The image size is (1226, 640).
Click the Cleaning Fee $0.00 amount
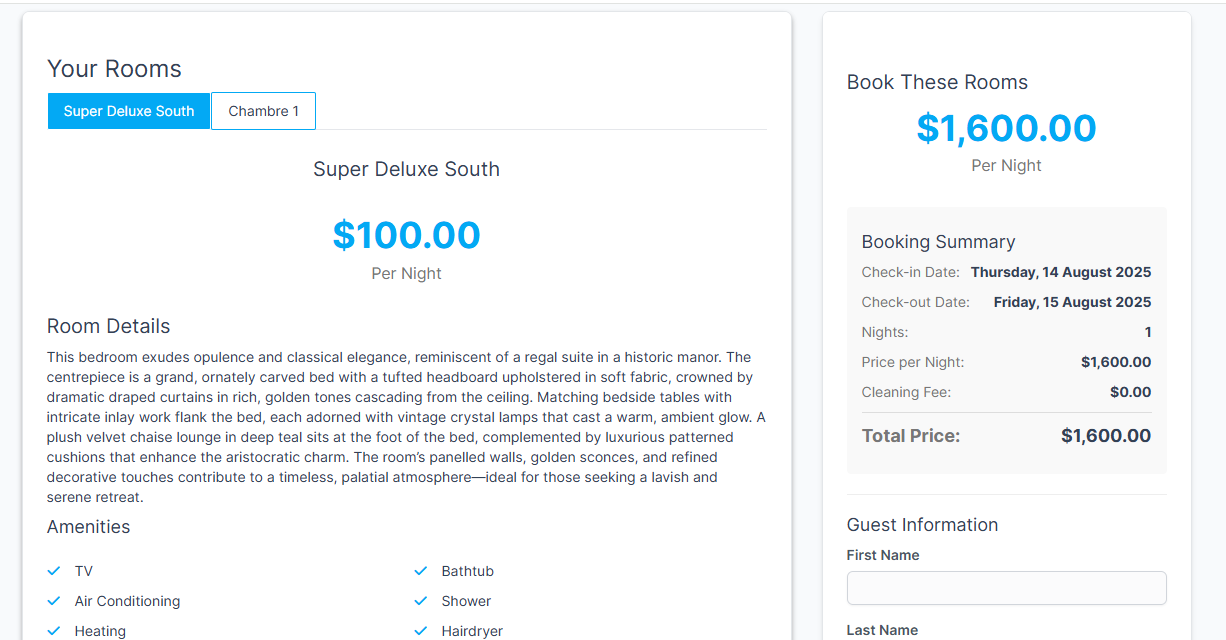point(1130,392)
